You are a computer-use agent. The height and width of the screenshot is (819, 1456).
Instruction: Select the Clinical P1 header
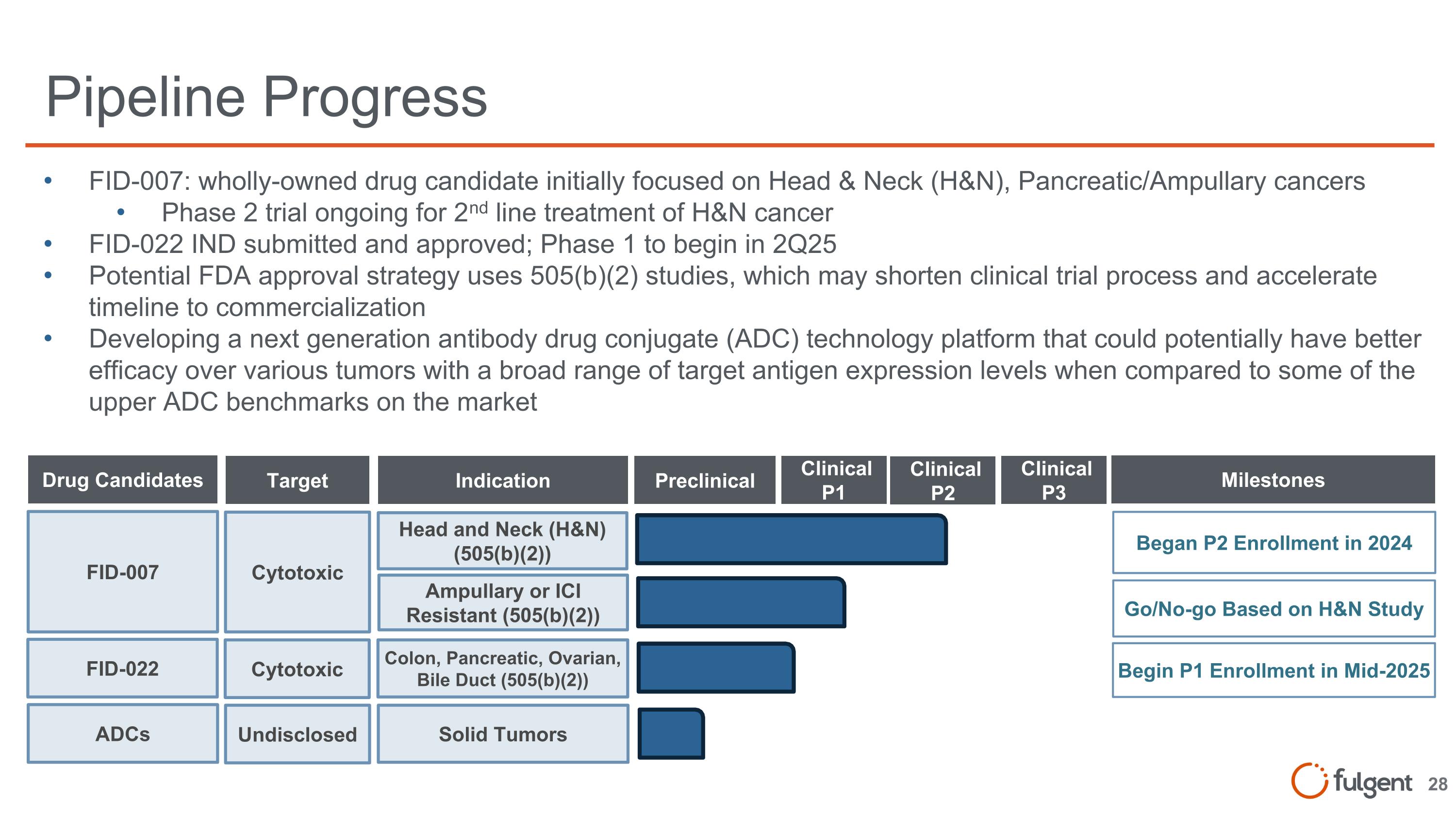click(x=834, y=481)
